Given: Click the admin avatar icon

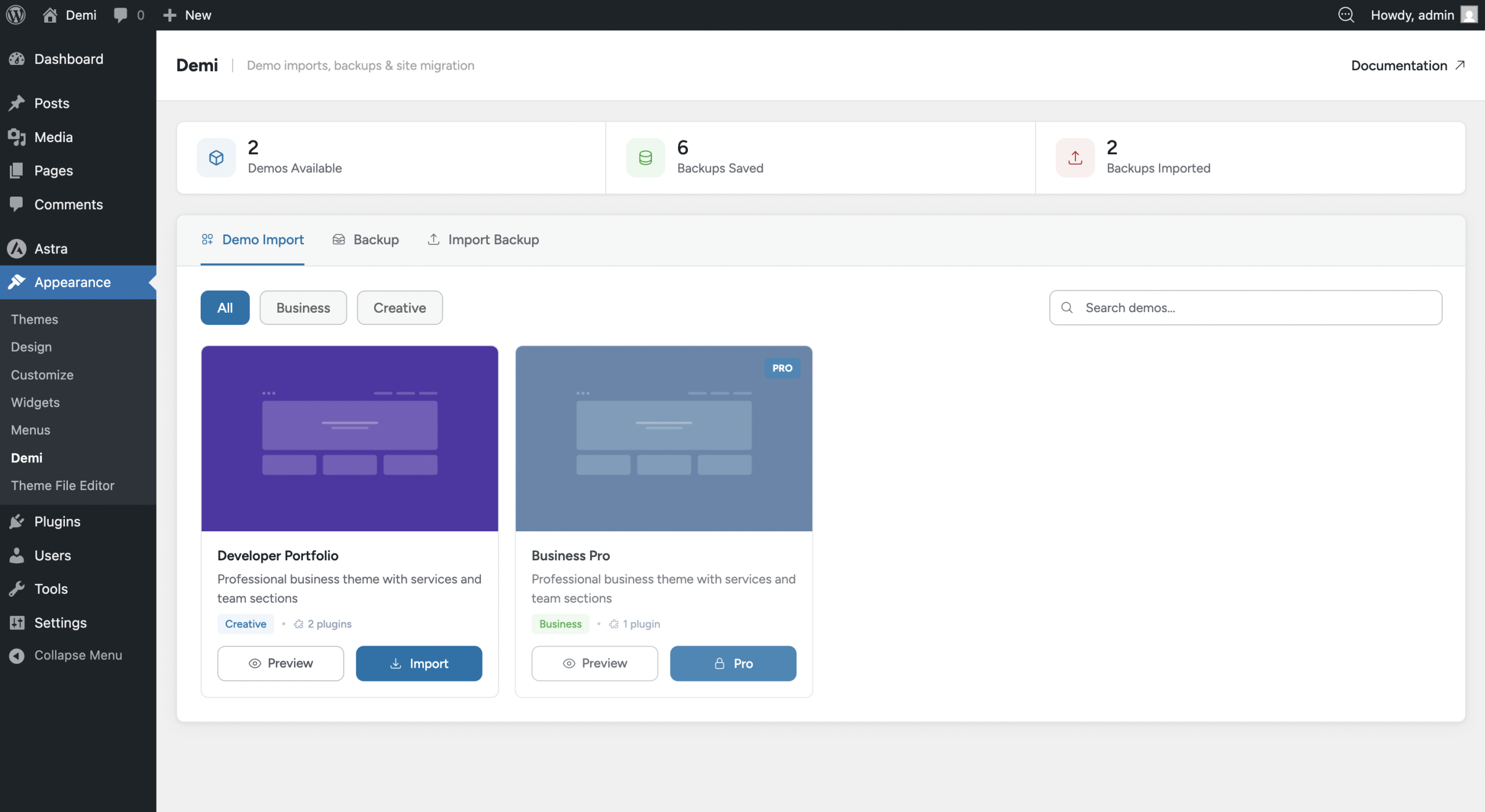Looking at the screenshot, I should tap(1469, 15).
